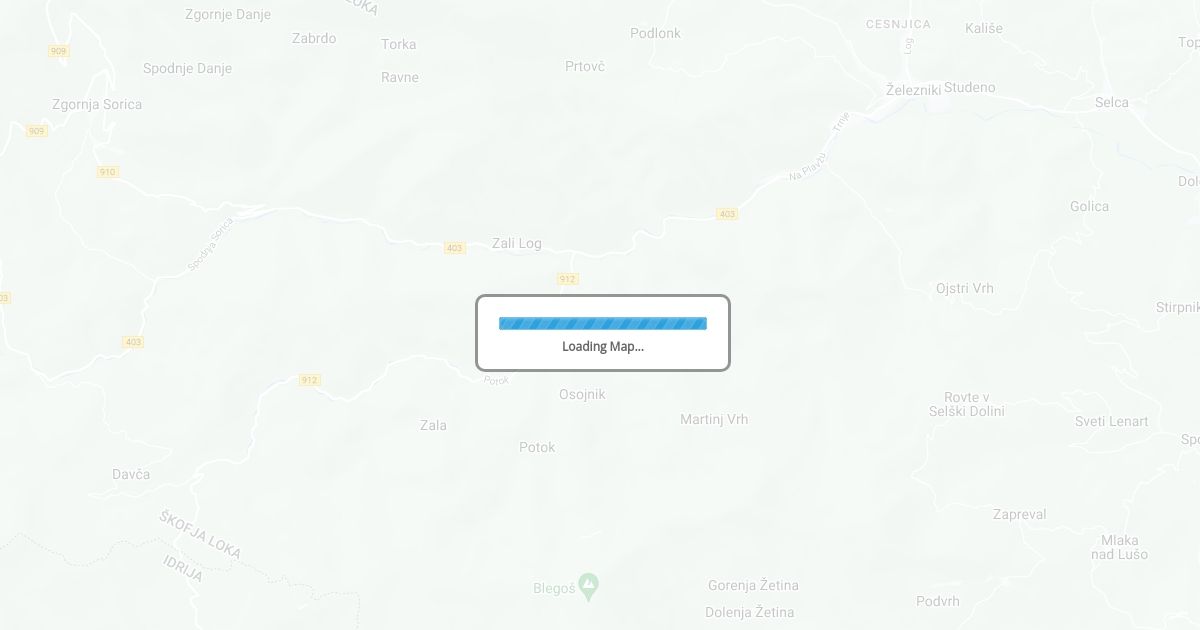
Task: Click the Davča village label
Action: coord(131,474)
